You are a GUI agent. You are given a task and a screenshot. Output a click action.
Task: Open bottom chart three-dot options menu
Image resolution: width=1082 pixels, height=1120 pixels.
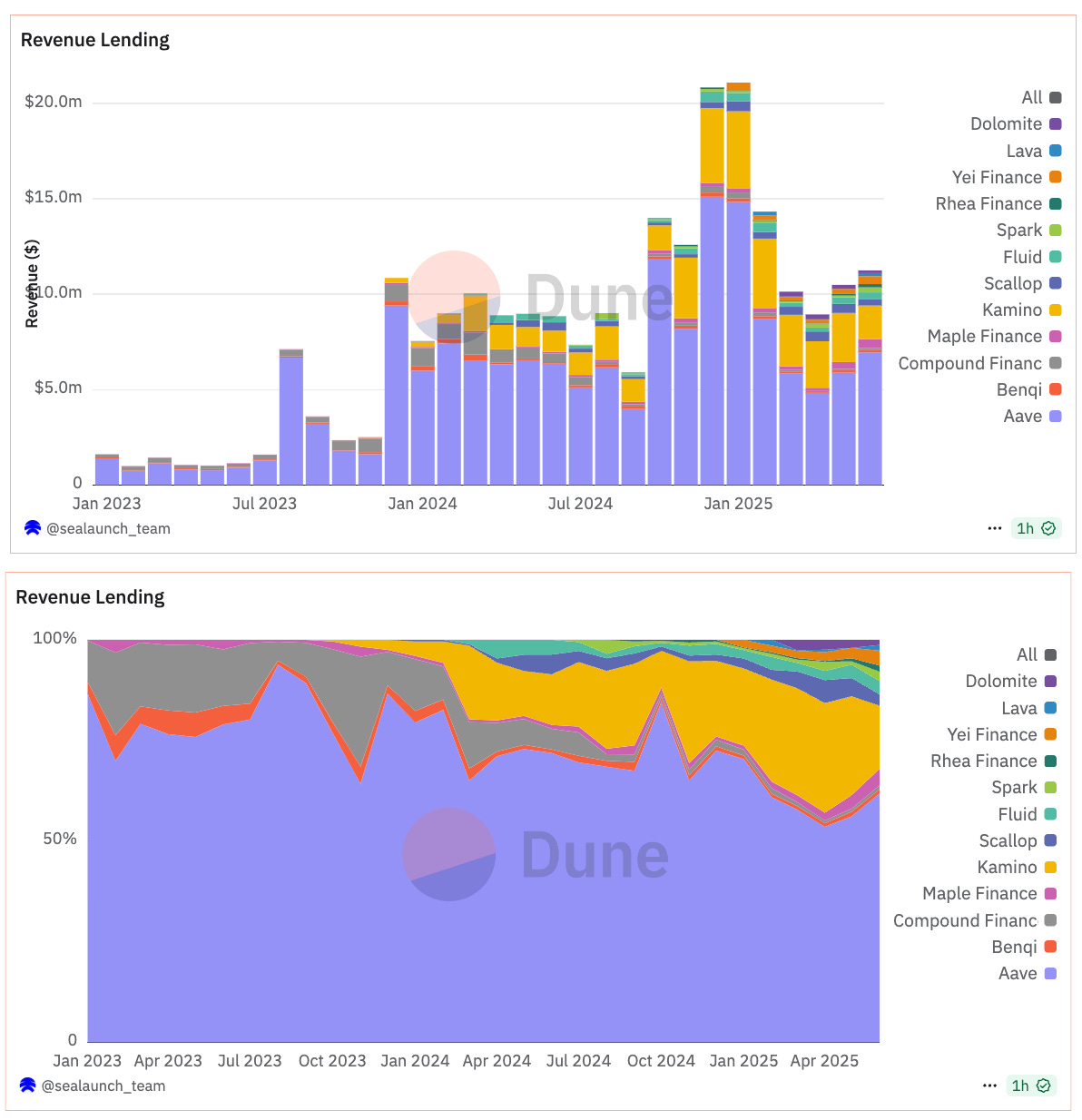[x=990, y=1086]
